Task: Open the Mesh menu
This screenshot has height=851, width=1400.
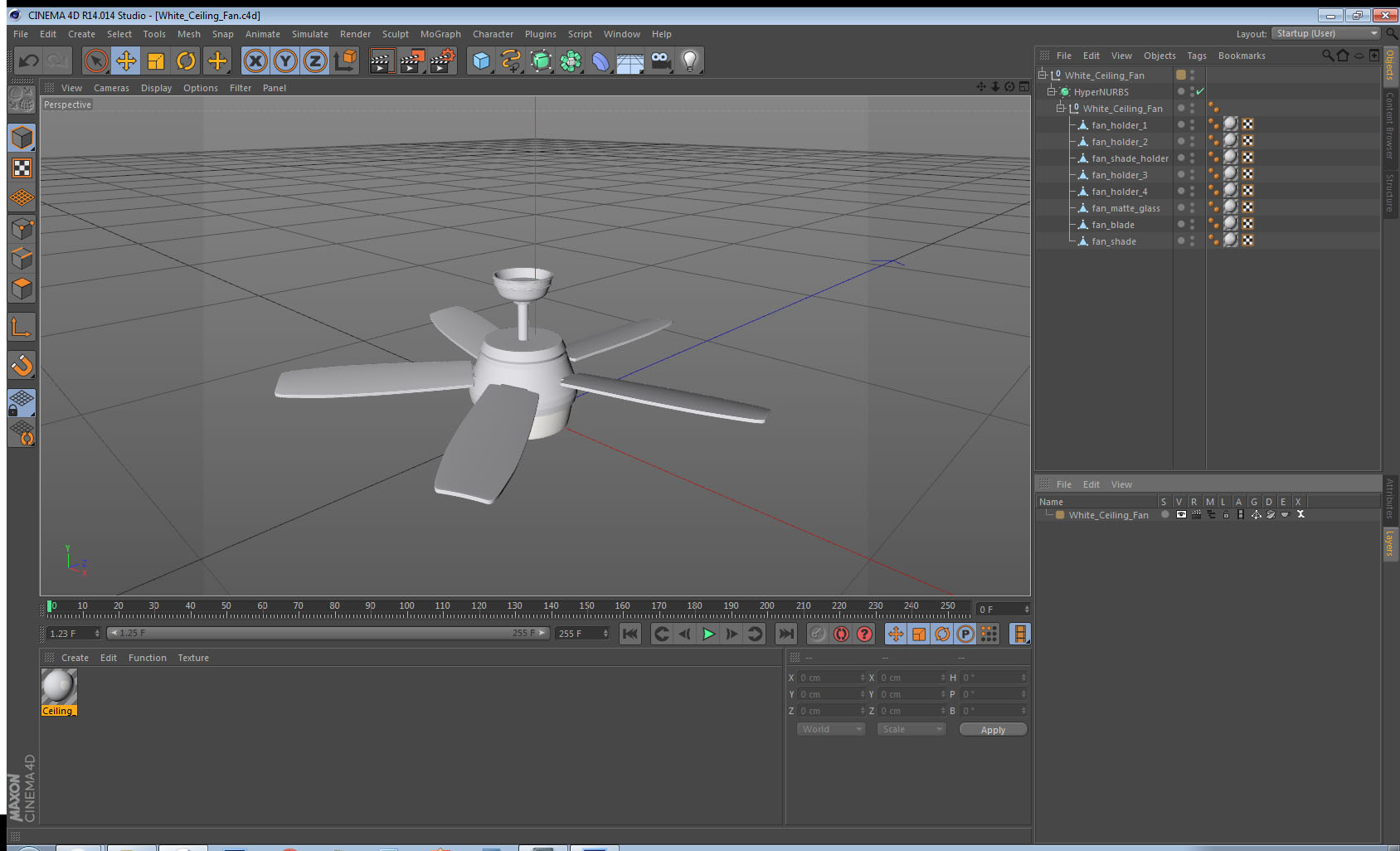Action: [188, 34]
